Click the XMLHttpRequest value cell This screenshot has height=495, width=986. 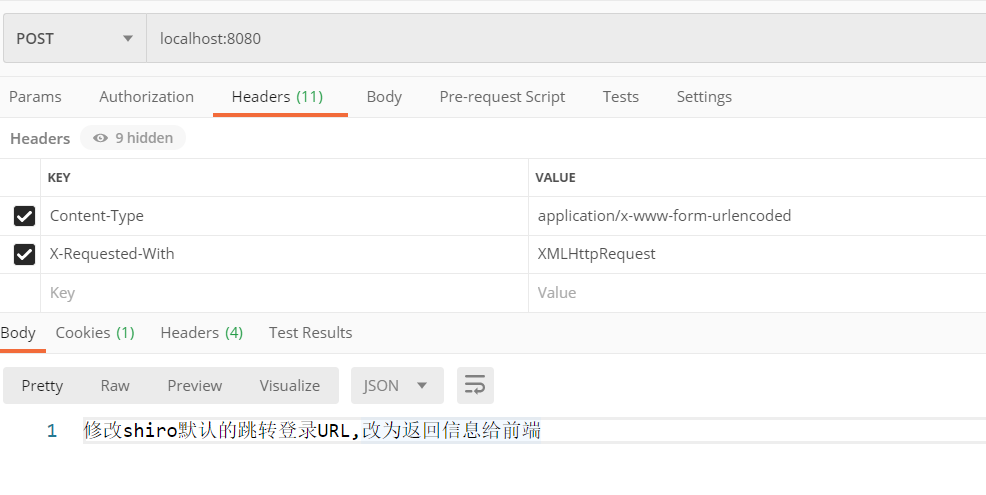[757, 254]
